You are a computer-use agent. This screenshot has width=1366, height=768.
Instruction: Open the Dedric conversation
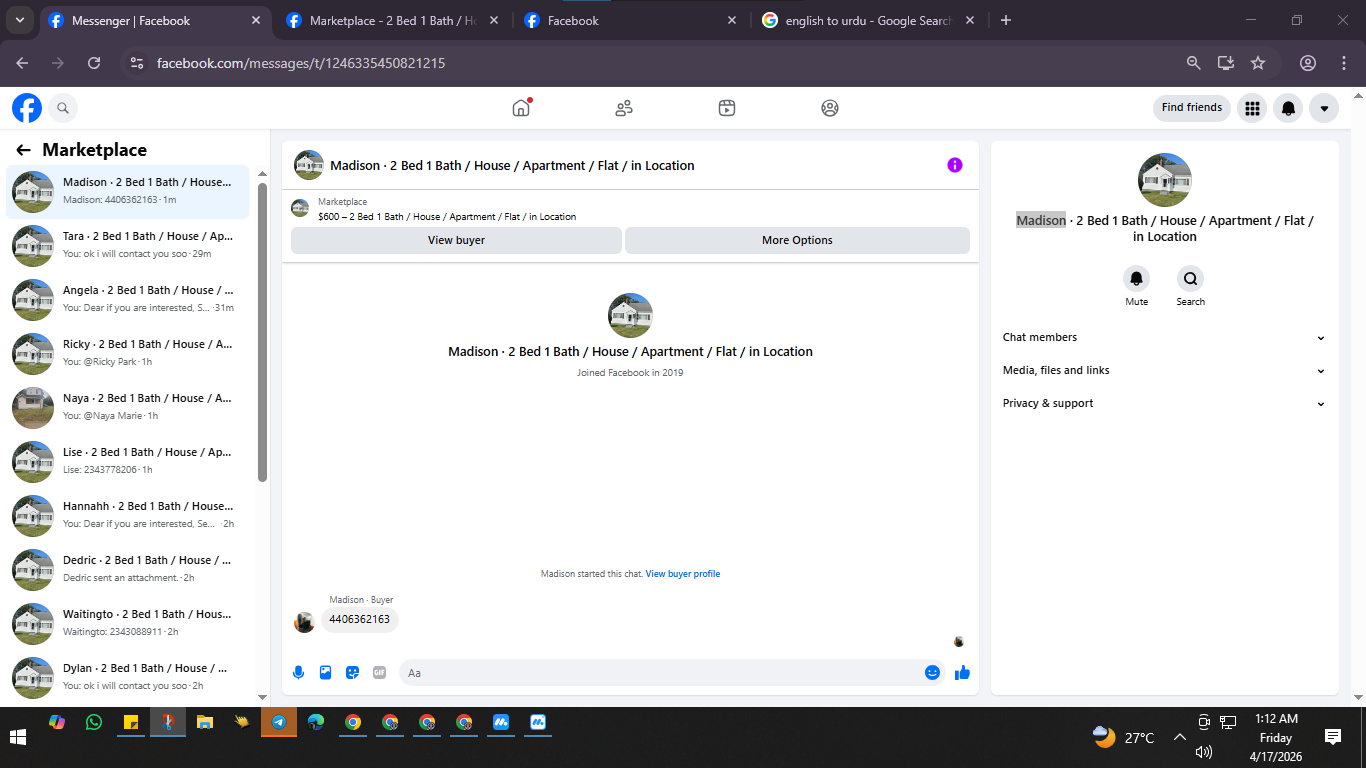128,569
